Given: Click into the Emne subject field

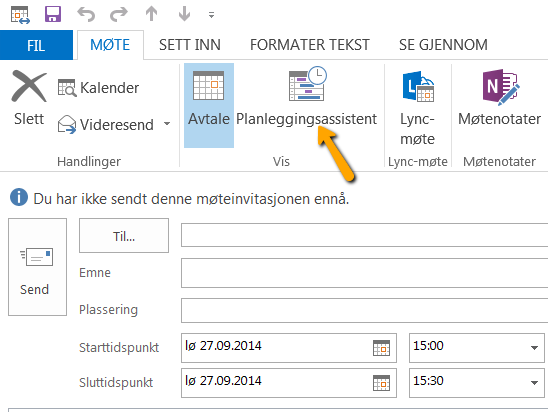Looking at the screenshot, I should tap(364, 273).
